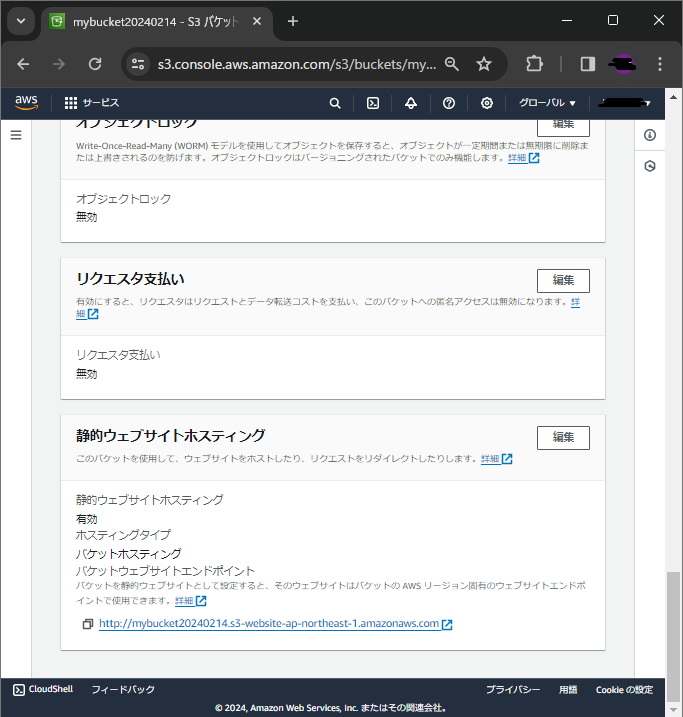Select the 静的ウェブサイトホスティング heading text

[x=171, y=435]
